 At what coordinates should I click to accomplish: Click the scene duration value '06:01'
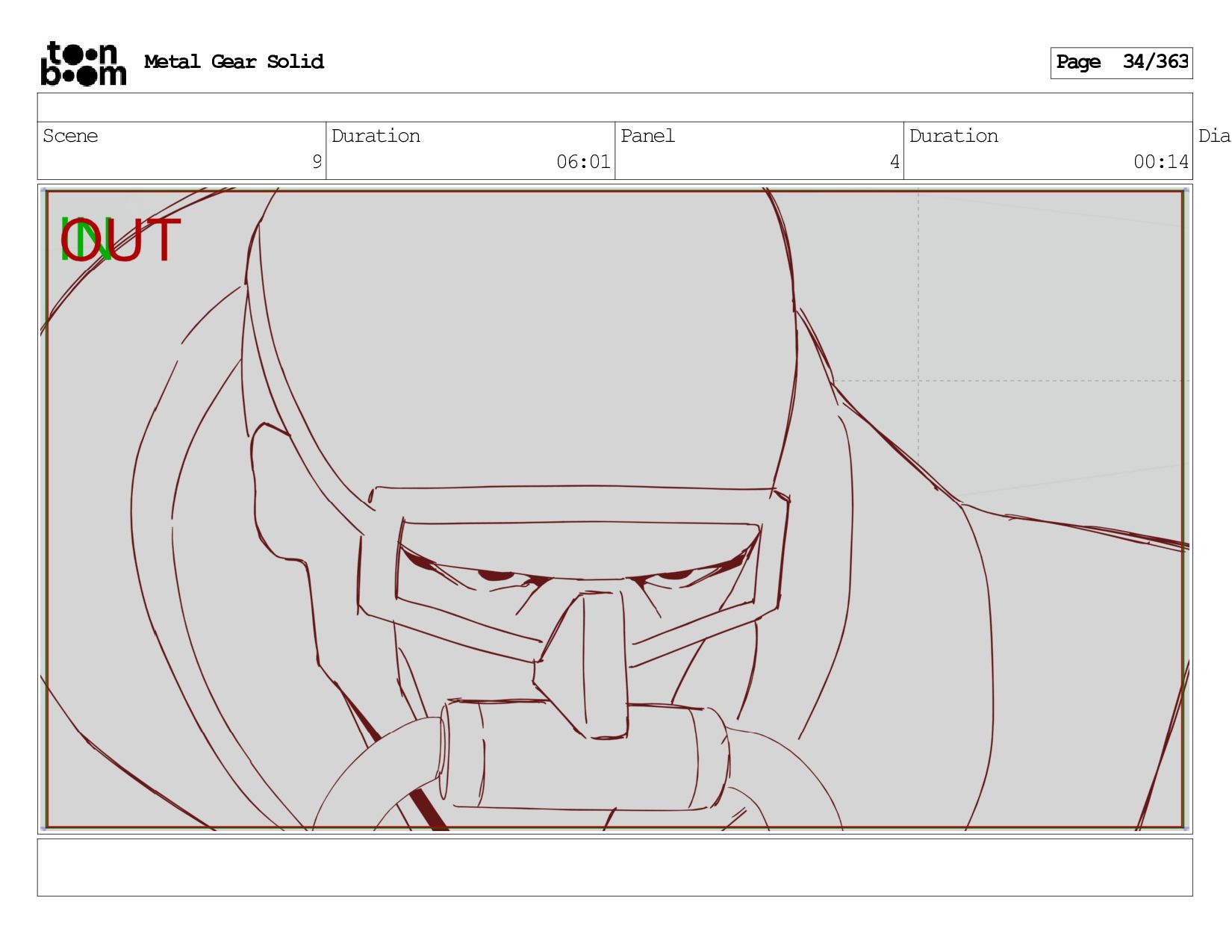(583, 162)
